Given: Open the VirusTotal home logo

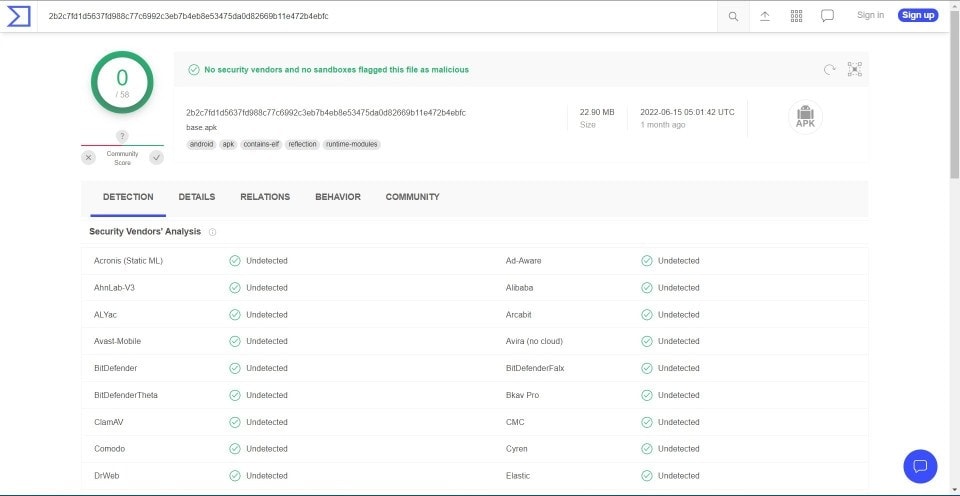Looking at the screenshot, I should coord(18,16).
